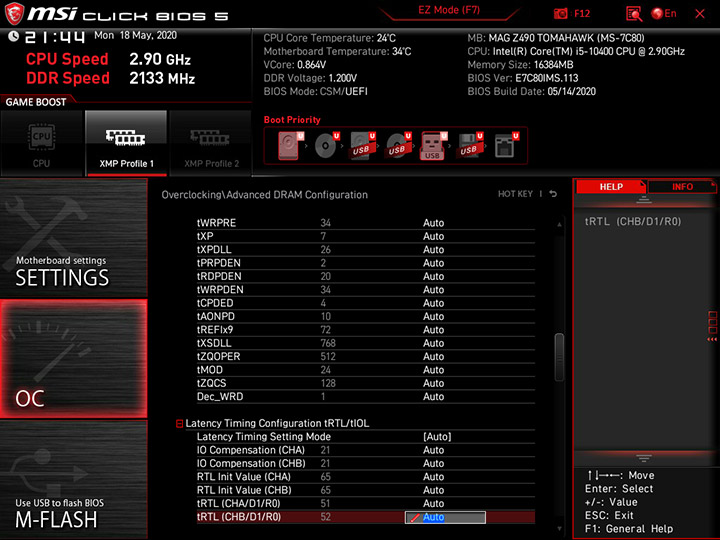Select the Dec_WRD row
Viewport: 720px width, 540px height.
click(366, 397)
